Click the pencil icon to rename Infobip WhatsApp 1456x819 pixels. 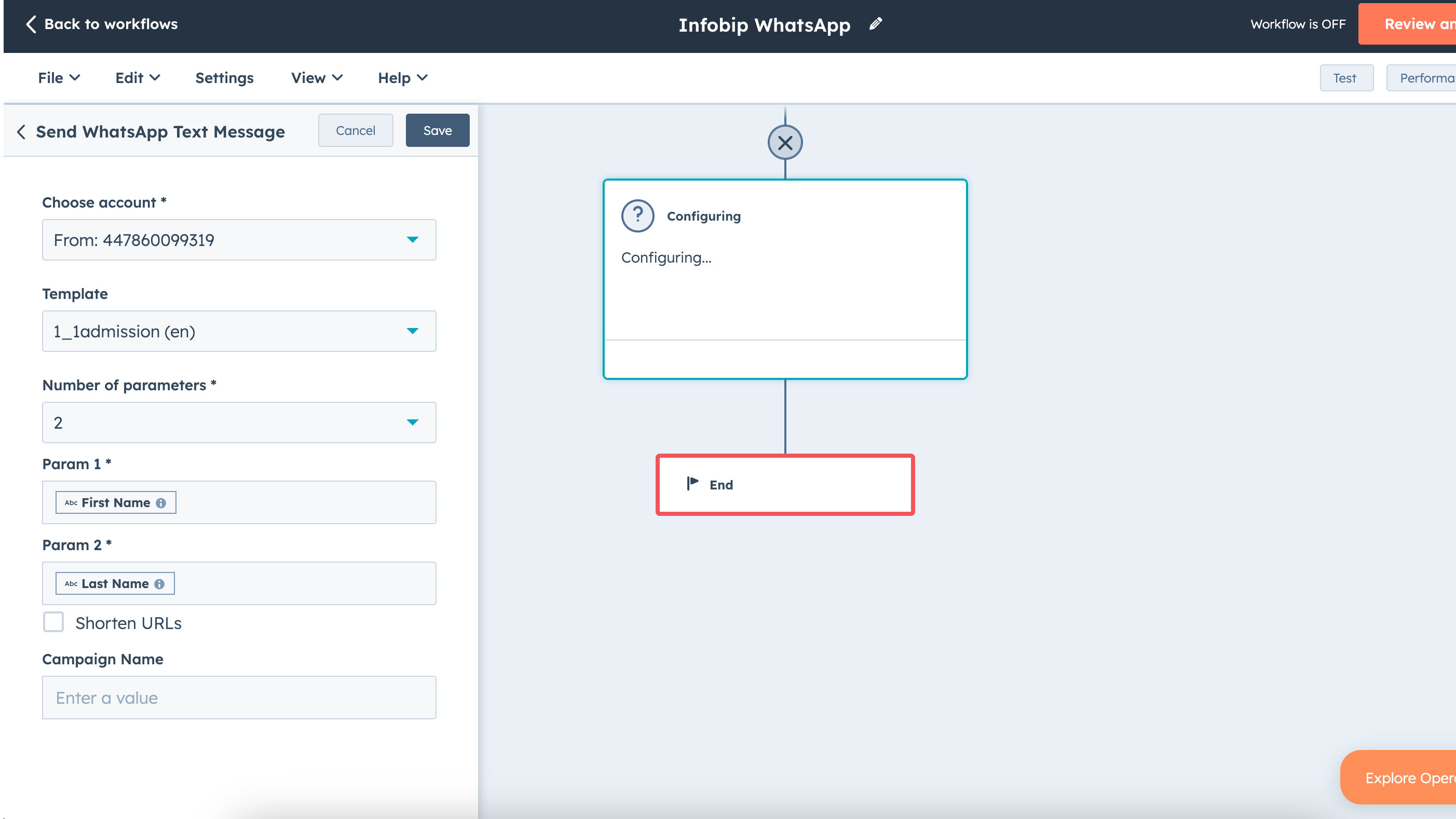coord(876,24)
